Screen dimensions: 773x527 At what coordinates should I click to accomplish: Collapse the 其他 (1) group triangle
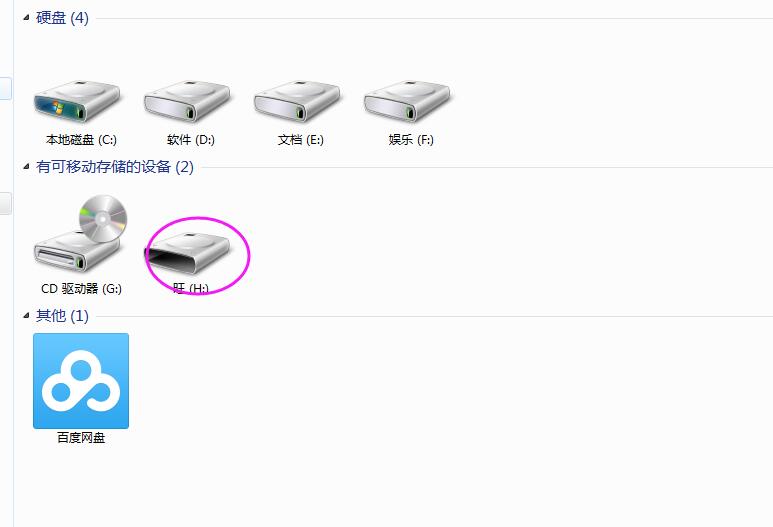coord(26,316)
